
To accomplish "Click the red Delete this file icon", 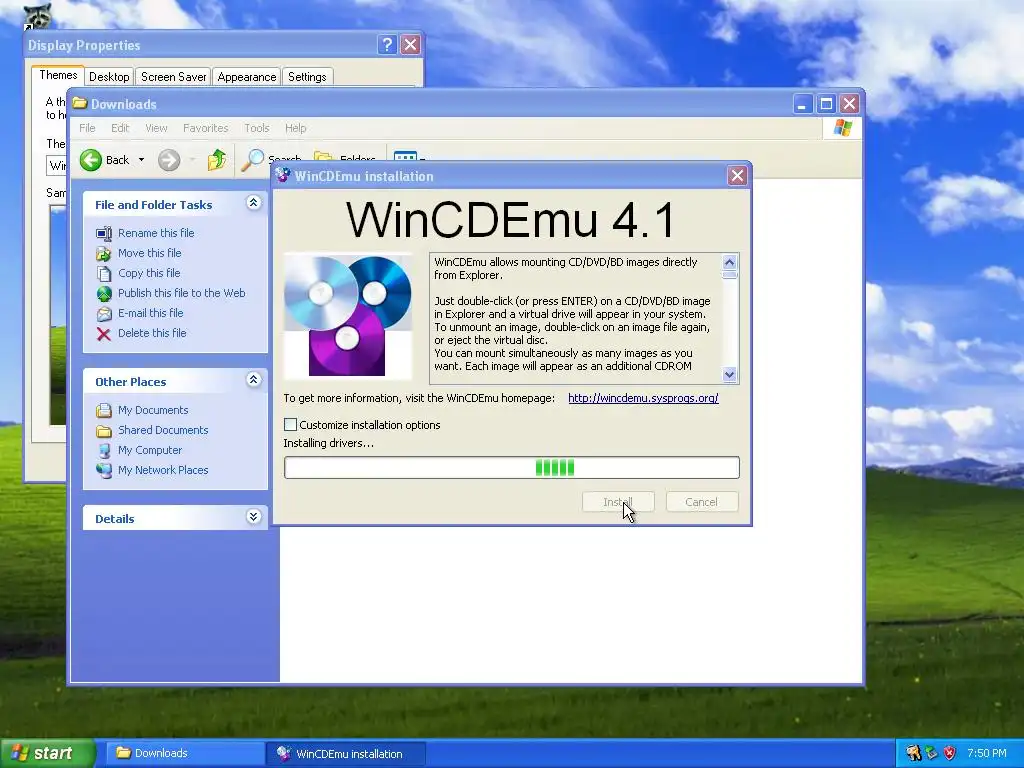I will click(x=104, y=334).
